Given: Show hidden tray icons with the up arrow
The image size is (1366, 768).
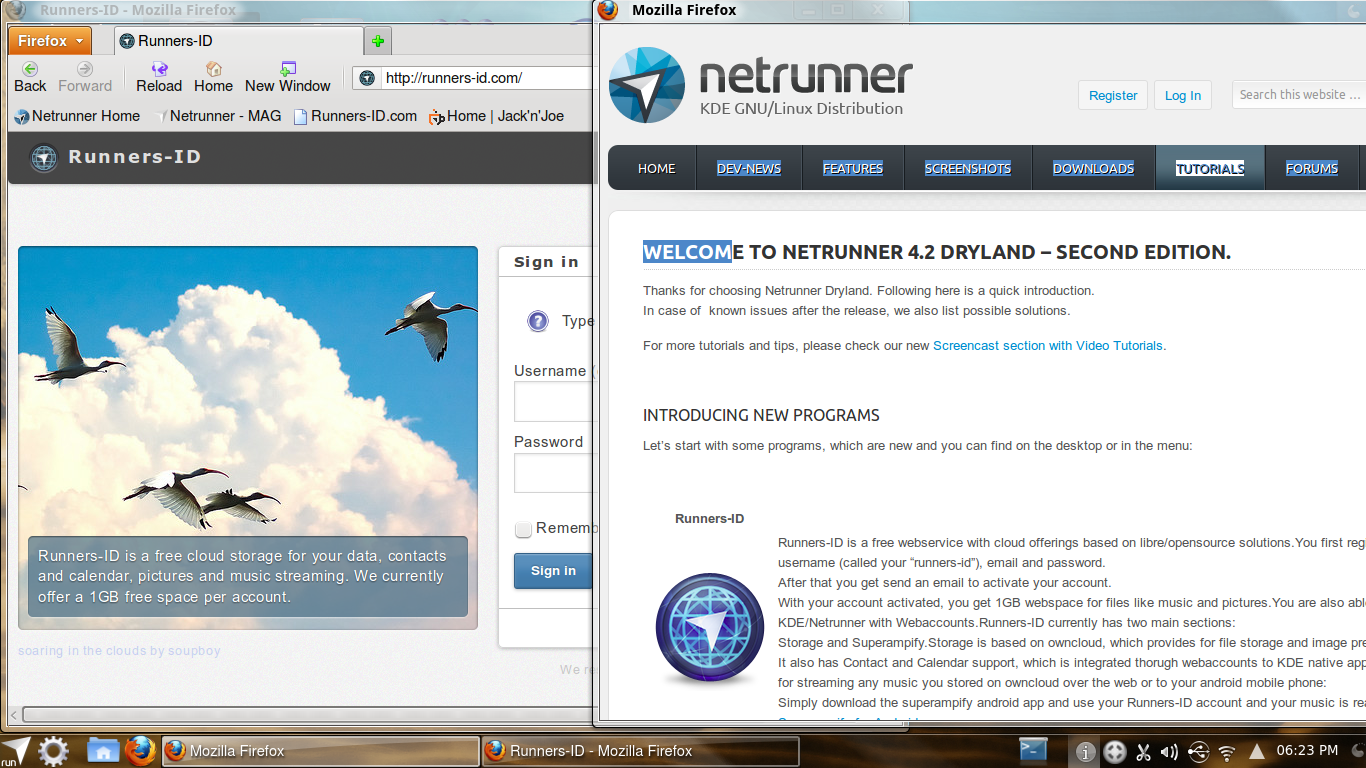Looking at the screenshot, I should pos(1255,751).
